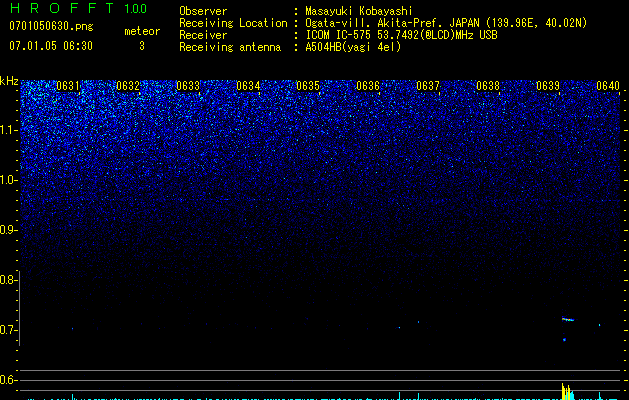Click the 'Receiving Location' field label
The image size is (629, 400).
tap(233, 23)
